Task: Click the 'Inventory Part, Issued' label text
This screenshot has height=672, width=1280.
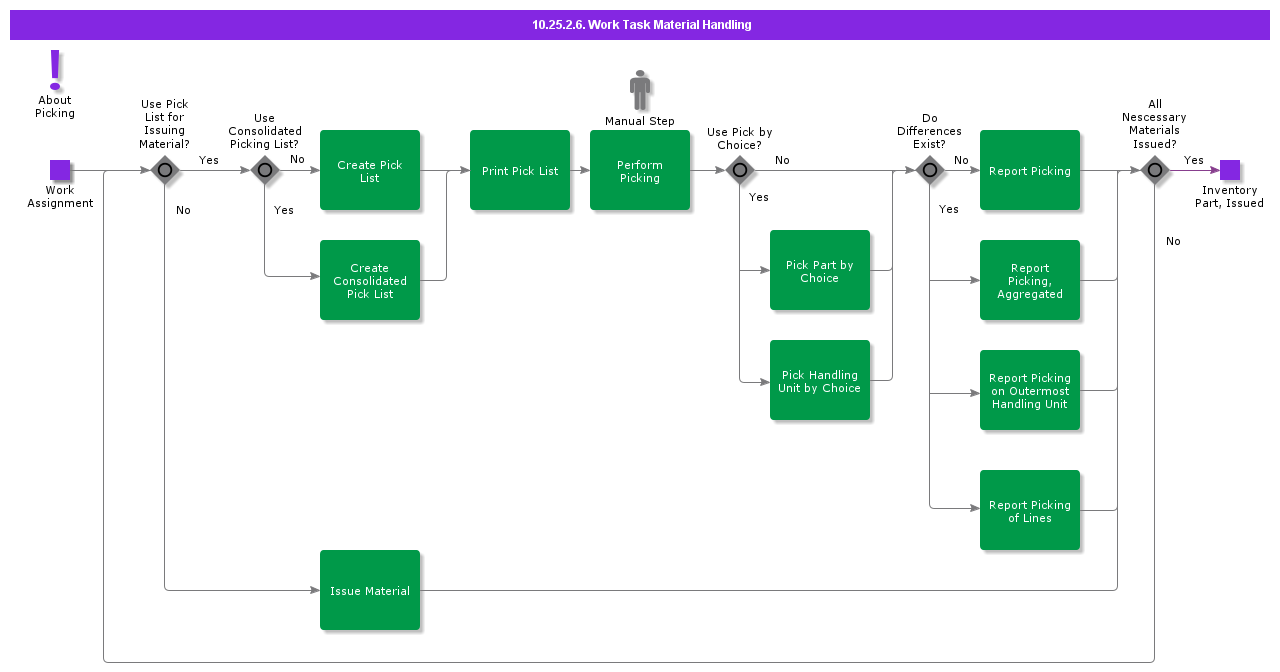Action: [1230, 196]
